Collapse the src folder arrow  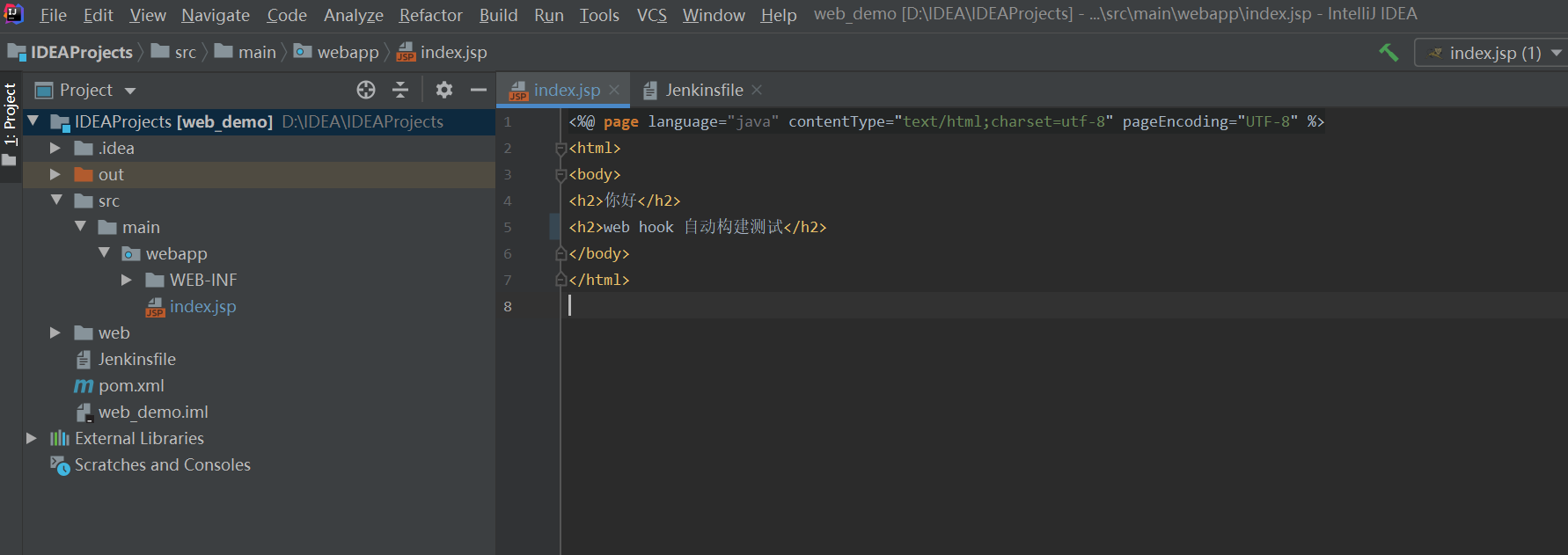(56, 201)
